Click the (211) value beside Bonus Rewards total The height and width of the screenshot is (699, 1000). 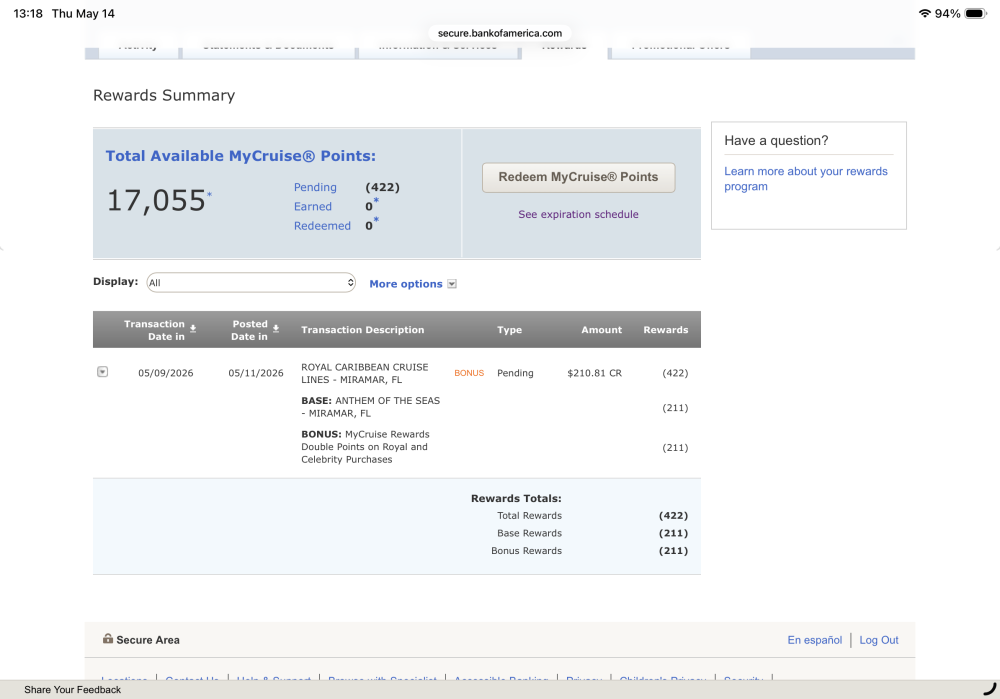click(673, 550)
